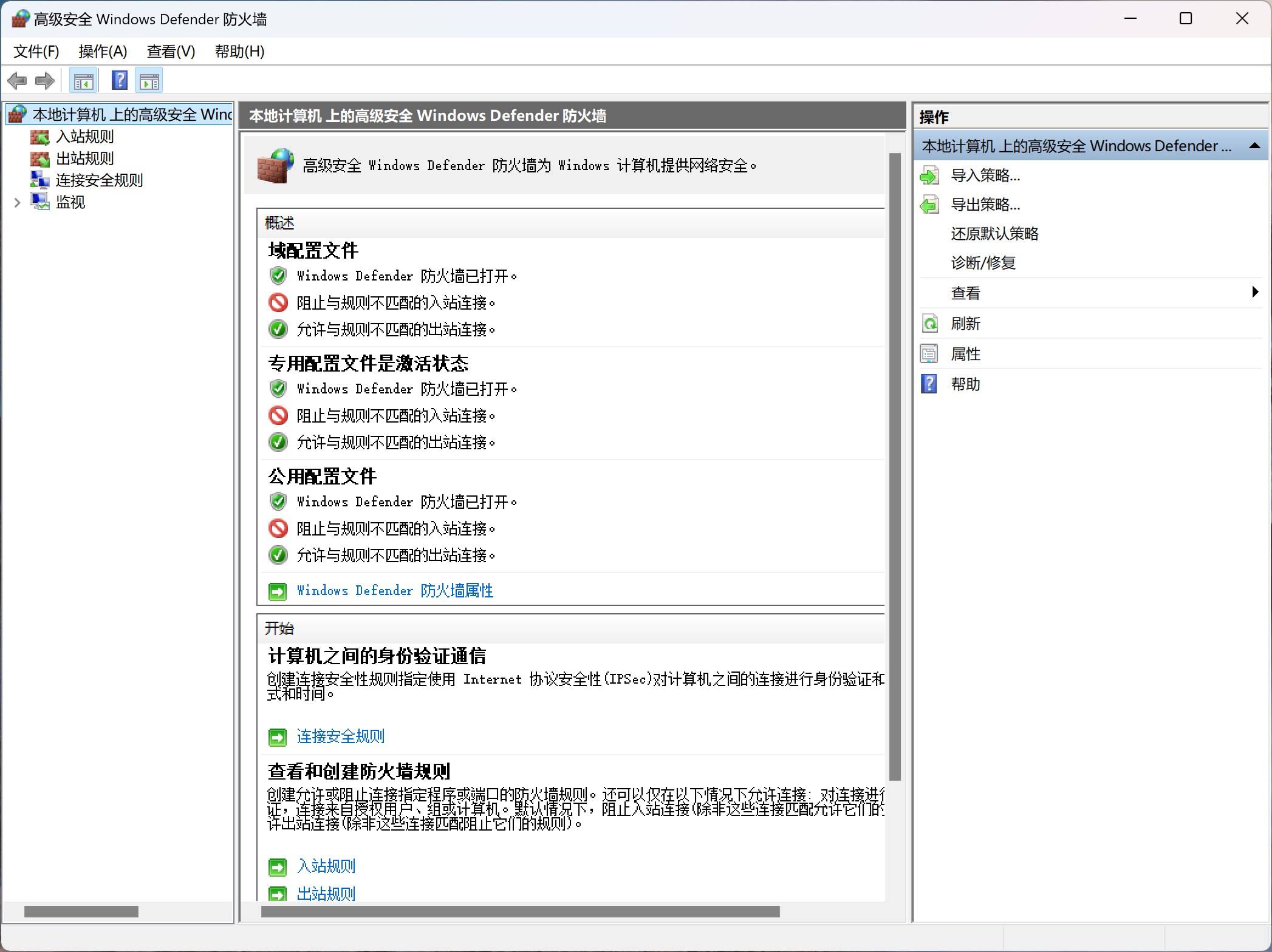Collapse the actions section header arrow

(1254, 146)
